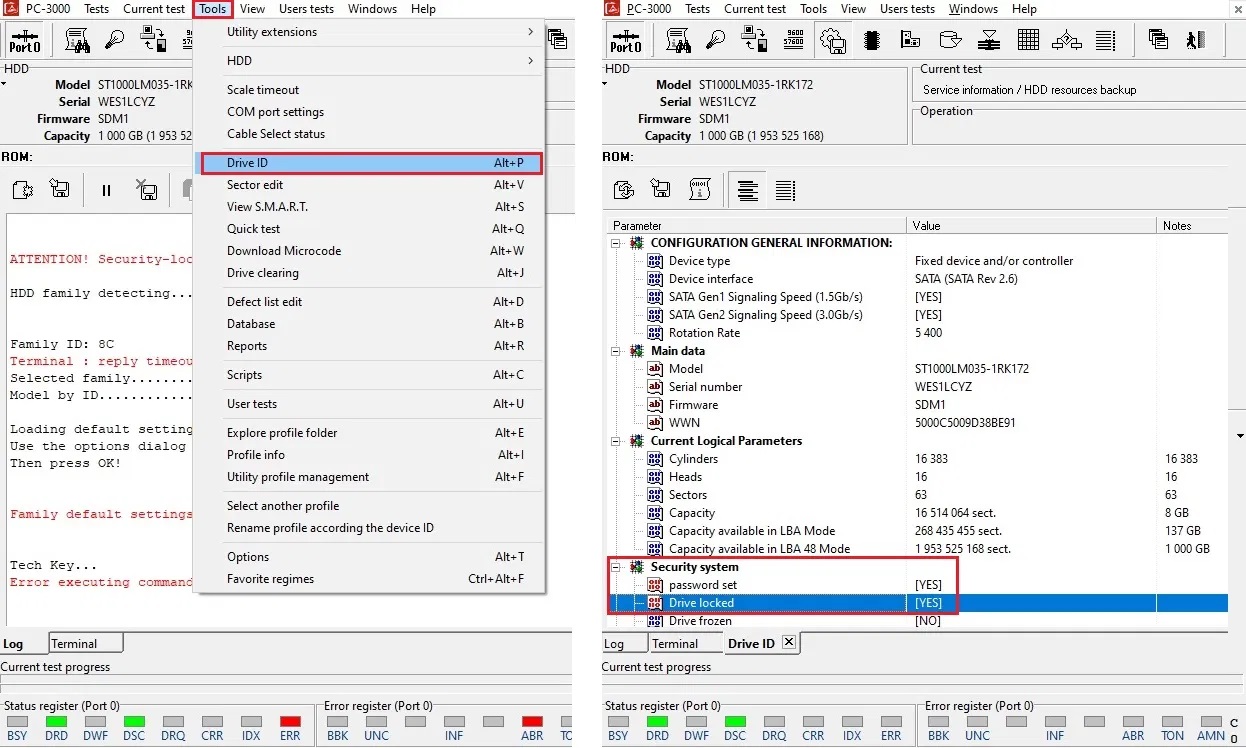This screenshot has height=748, width=1246.
Task: Pause the current test
Action: coord(107,188)
